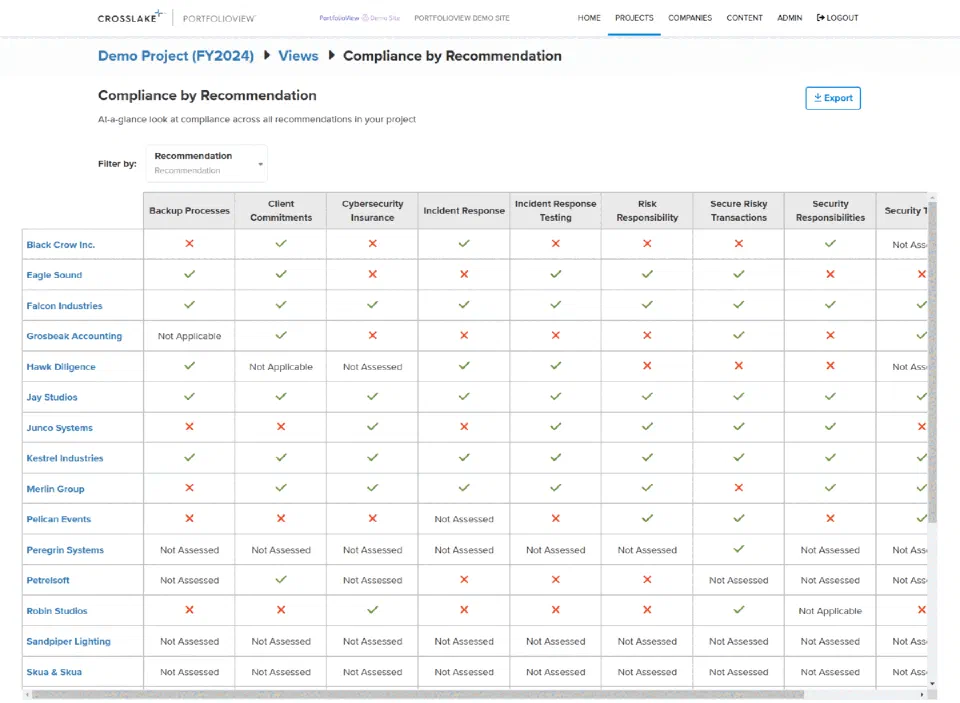The height and width of the screenshot is (703, 960).
Task: Click the Incident Response Testing column header
Action: coord(555,211)
